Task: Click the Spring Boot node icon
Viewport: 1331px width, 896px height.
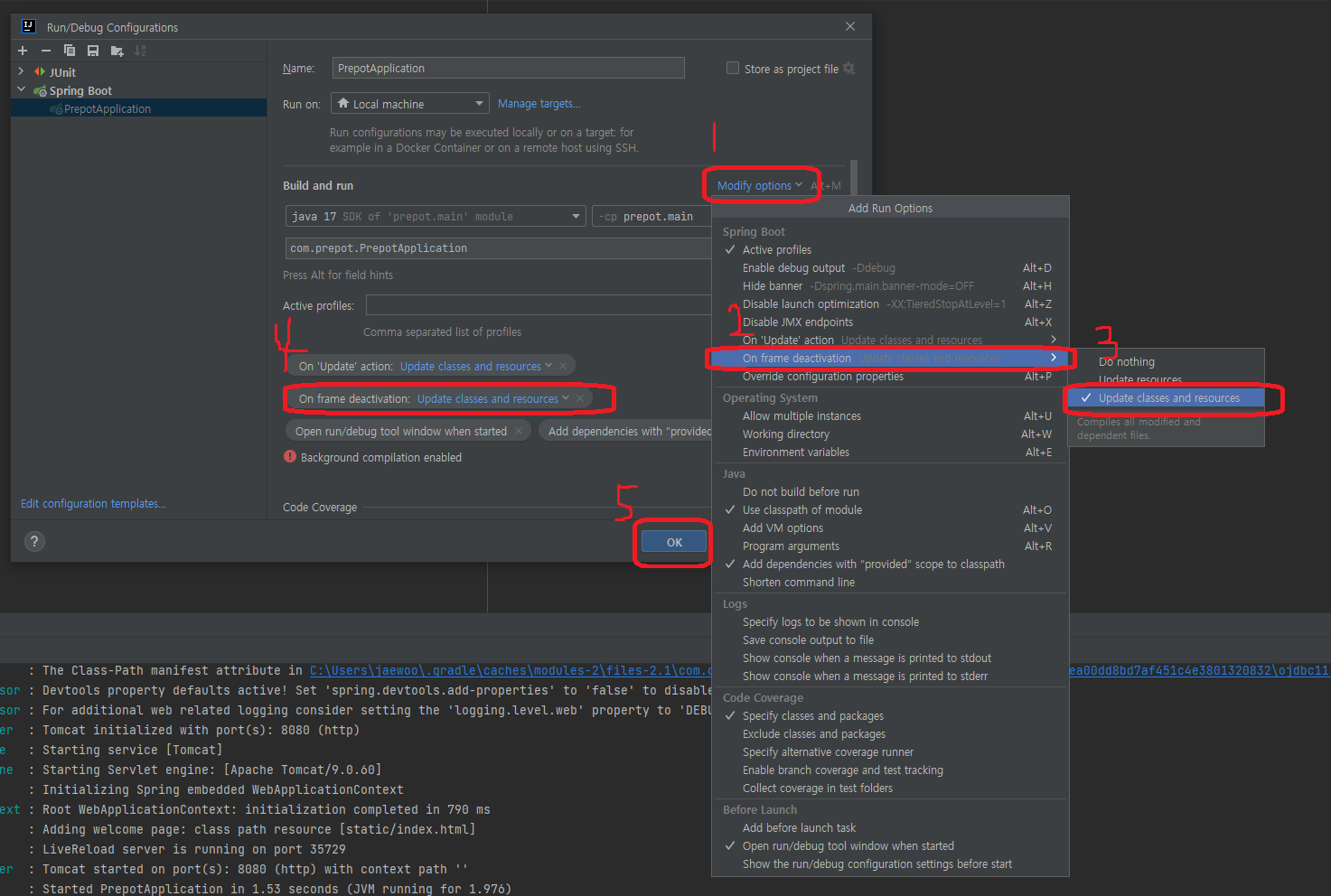Action: tap(40, 90)
